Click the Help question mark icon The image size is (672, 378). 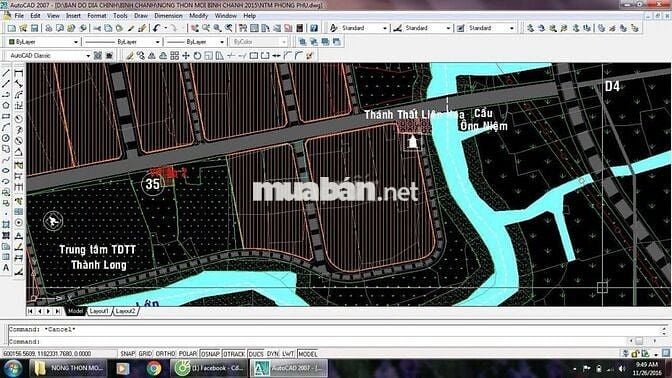click(314, 28)
